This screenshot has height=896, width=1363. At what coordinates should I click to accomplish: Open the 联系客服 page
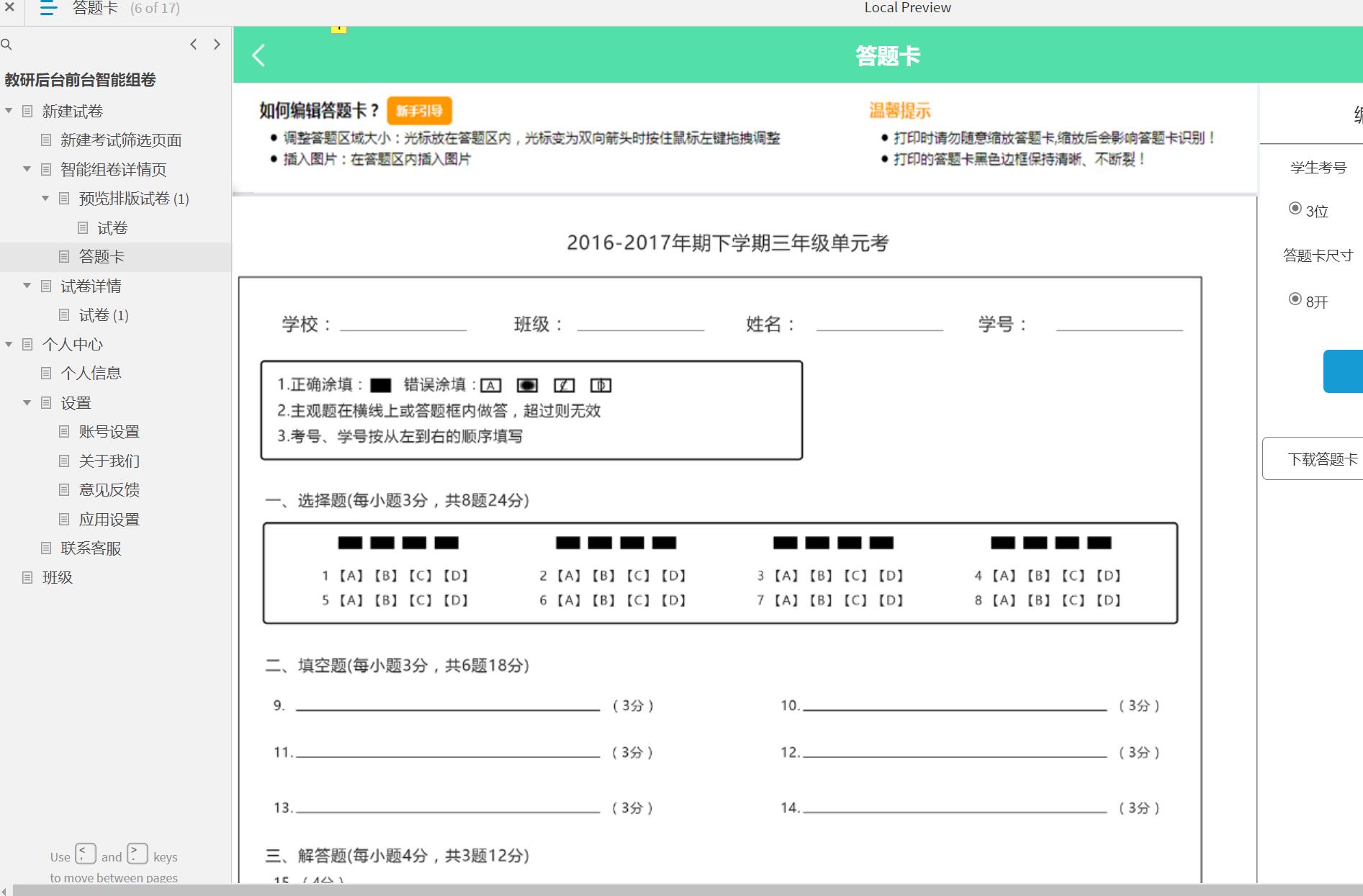click(91, 548)
